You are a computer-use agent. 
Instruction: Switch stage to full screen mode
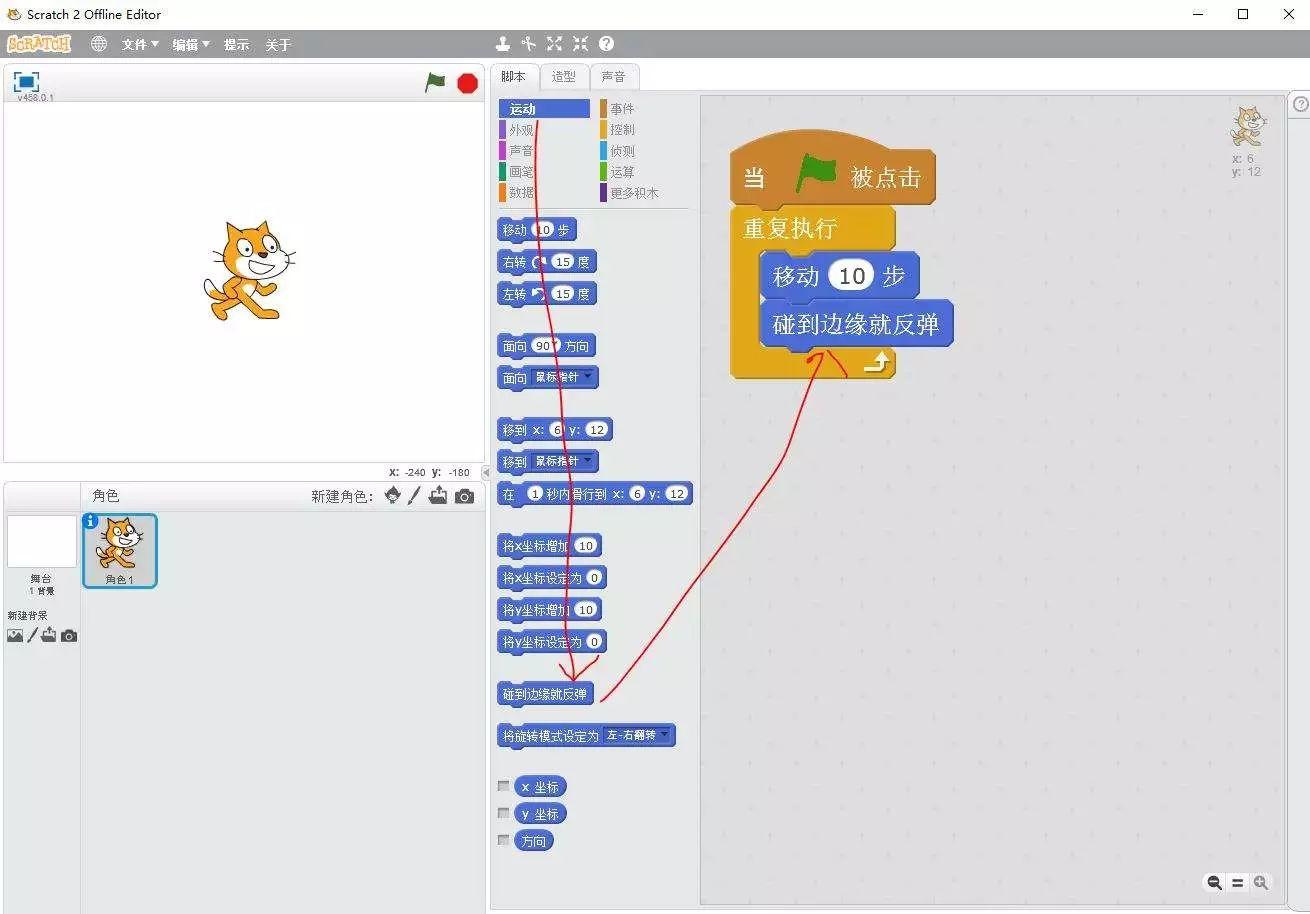tap(26, 82)
